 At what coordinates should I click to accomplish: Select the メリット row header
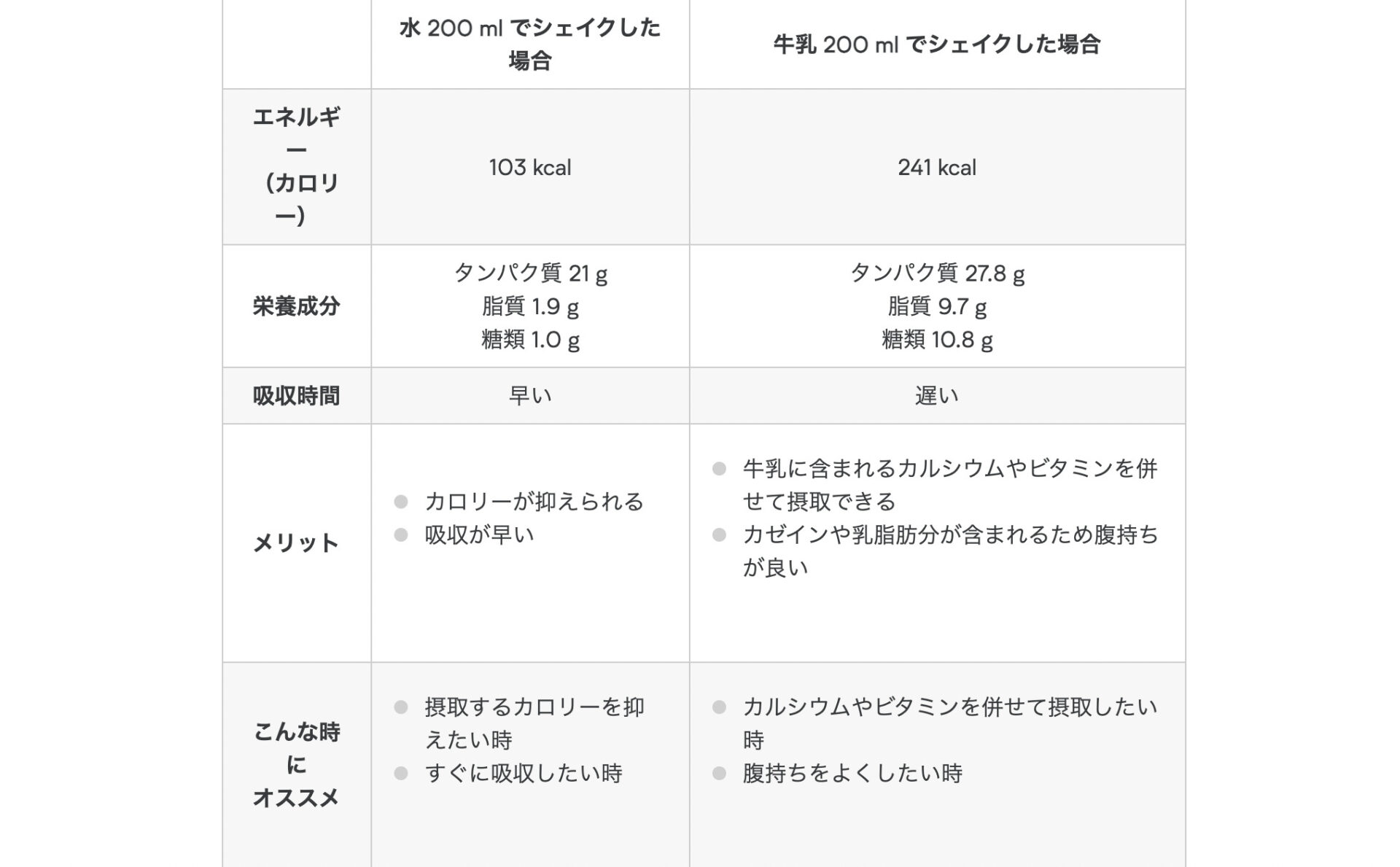(x=297, y=543)
